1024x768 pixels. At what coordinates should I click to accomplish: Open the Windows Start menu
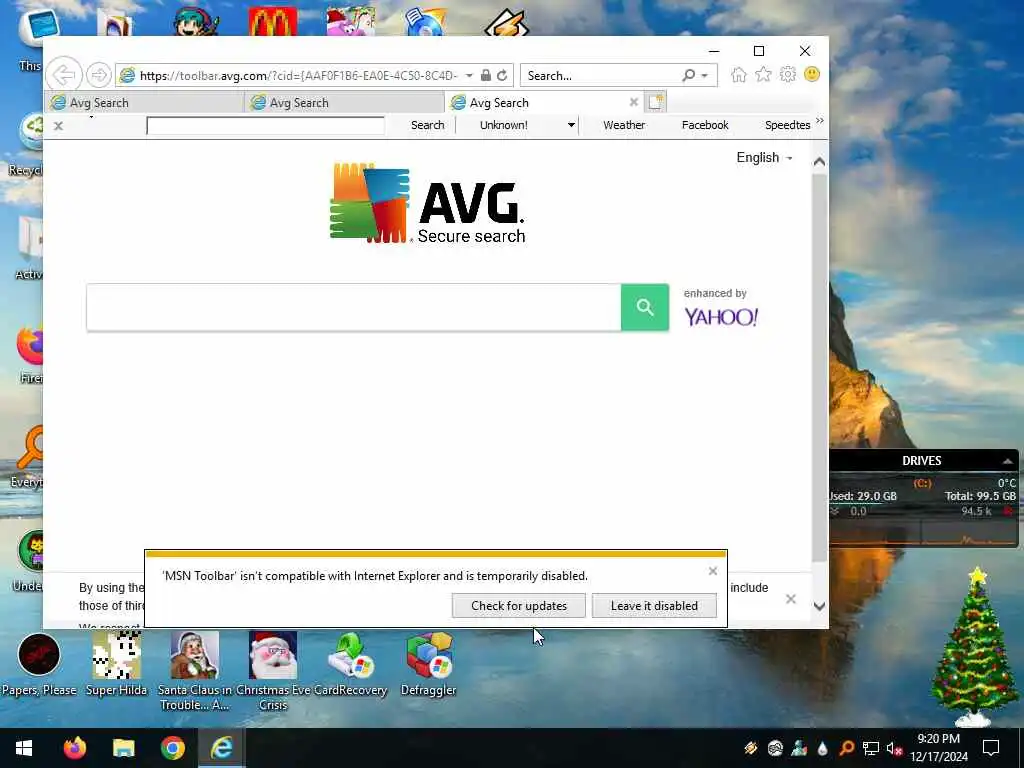24,748
